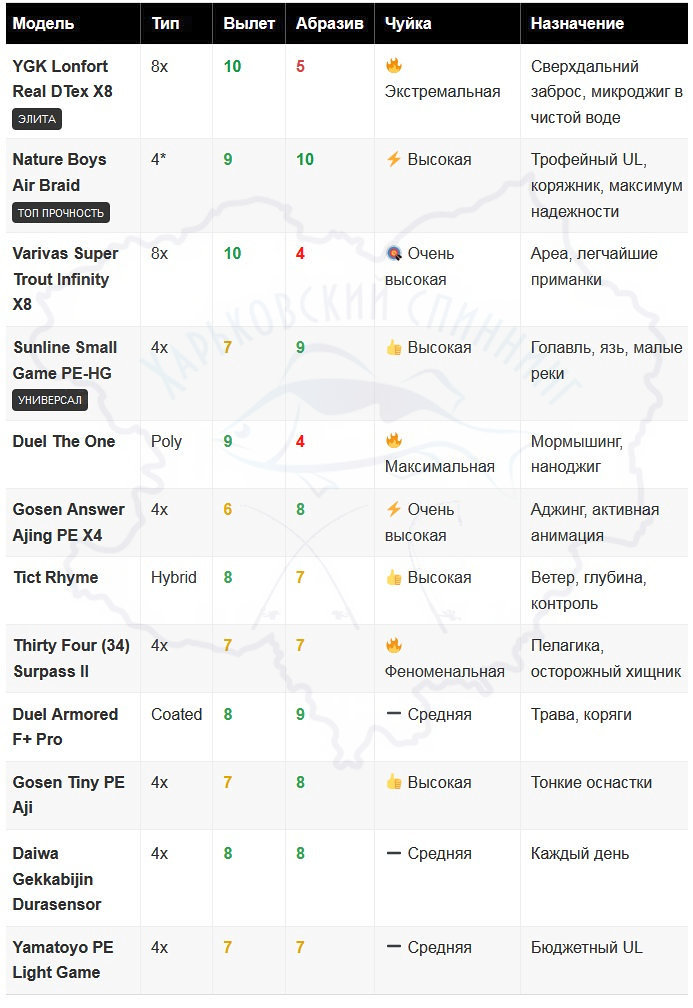Click the thumbs-up icon in the Tict Rhyme row

pos(394,578)
